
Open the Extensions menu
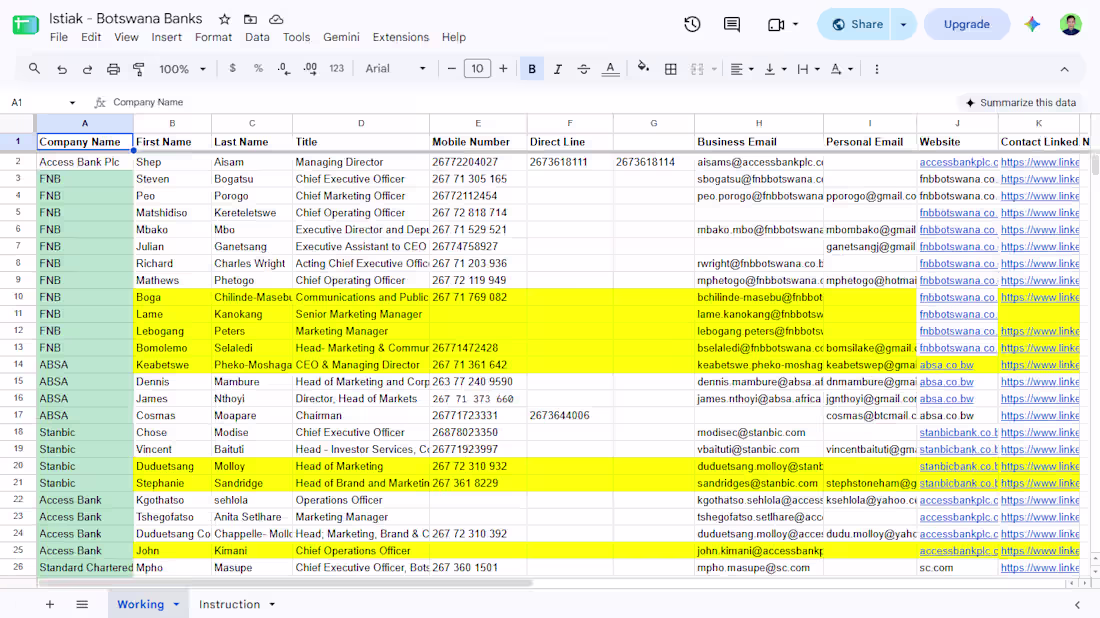tap(401, 37)
